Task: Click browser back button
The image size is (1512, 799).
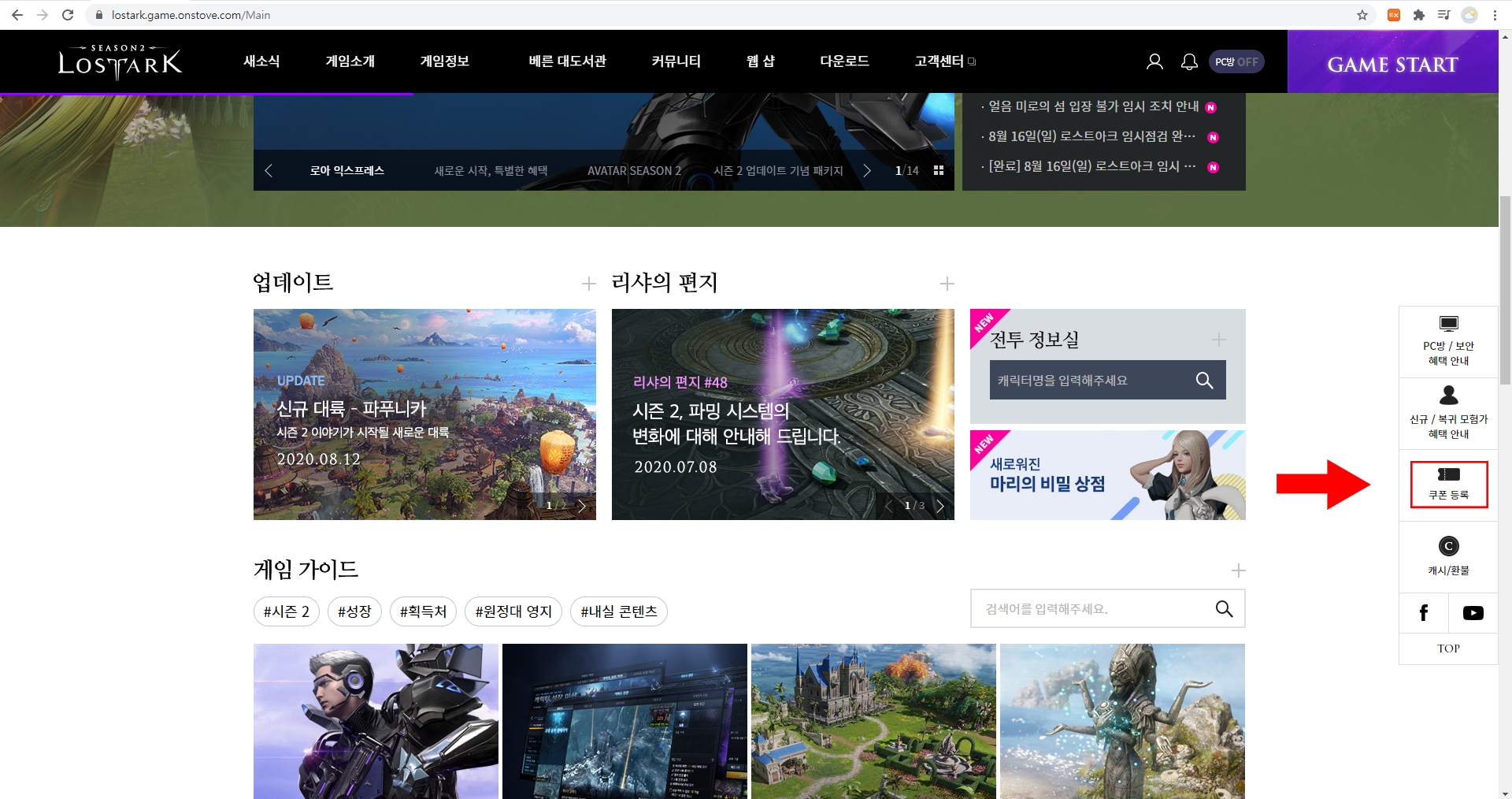Action: point(17,15)
